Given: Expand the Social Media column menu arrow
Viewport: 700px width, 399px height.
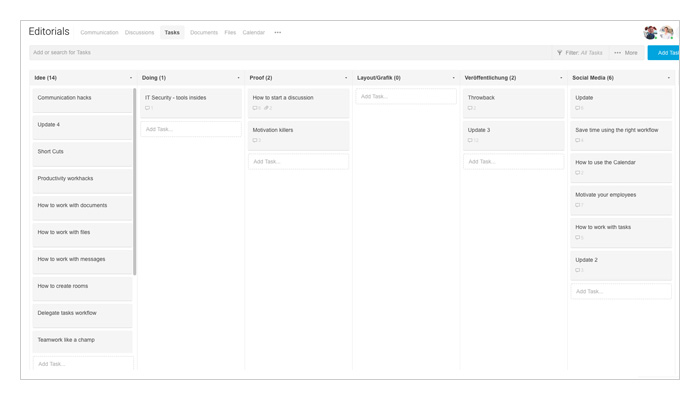Looking at the screenshot, I should pyautogui.click(x=669, y=78).
